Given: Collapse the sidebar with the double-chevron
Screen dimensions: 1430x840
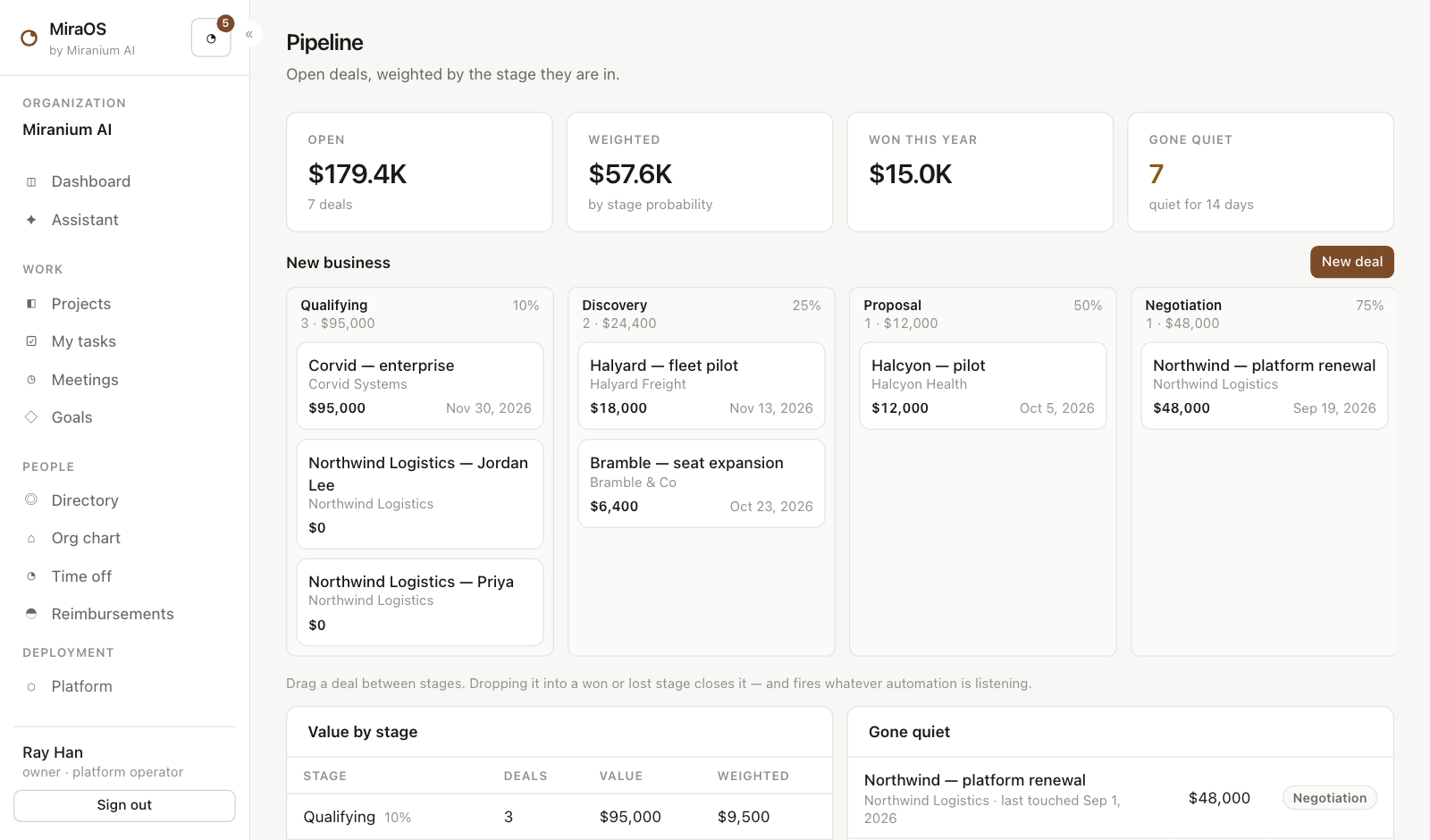Looking at the screenshot, I should pyautogui.click(x=249, y=34).
